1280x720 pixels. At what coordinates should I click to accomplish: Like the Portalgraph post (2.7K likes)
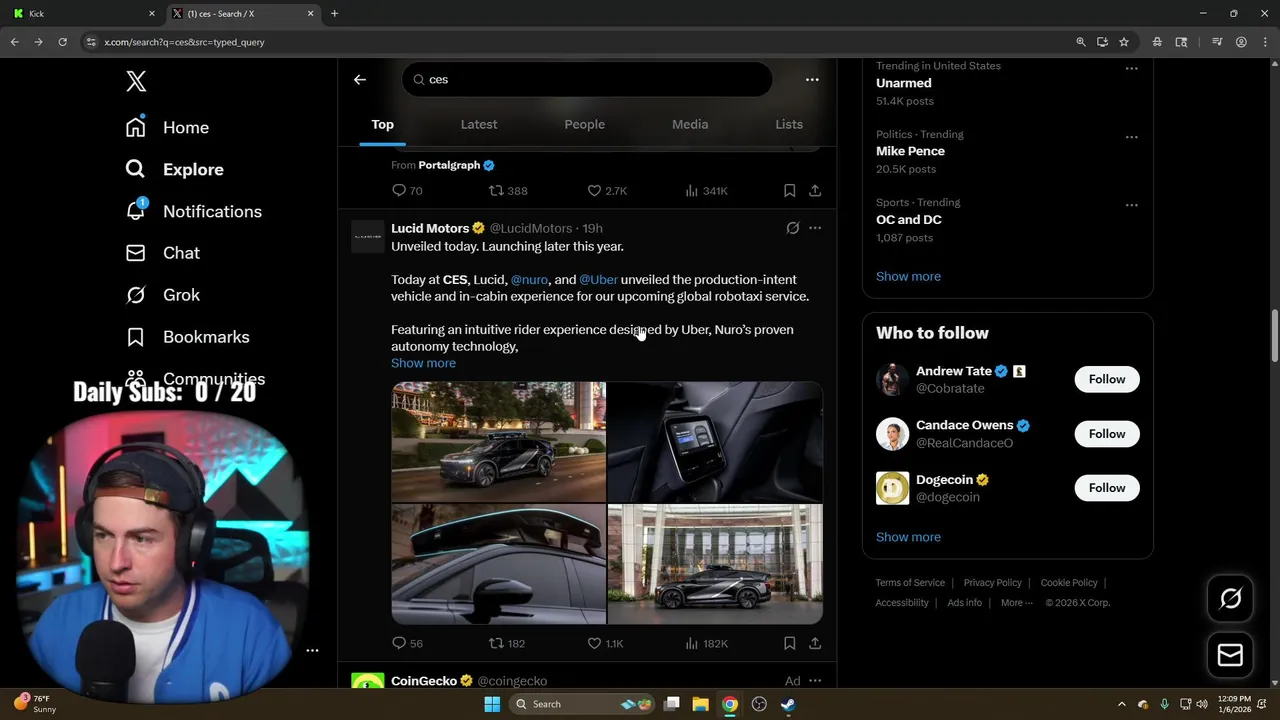(x=607, y=190)
